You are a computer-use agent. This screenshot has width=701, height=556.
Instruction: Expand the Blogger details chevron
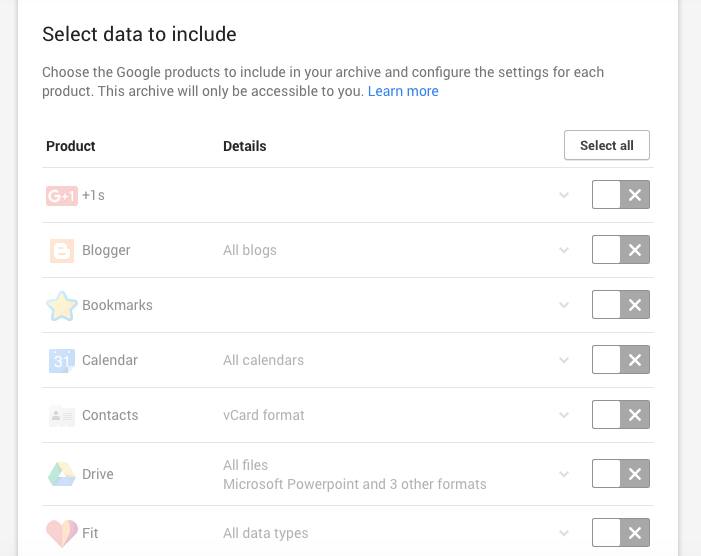pos(565,250)
